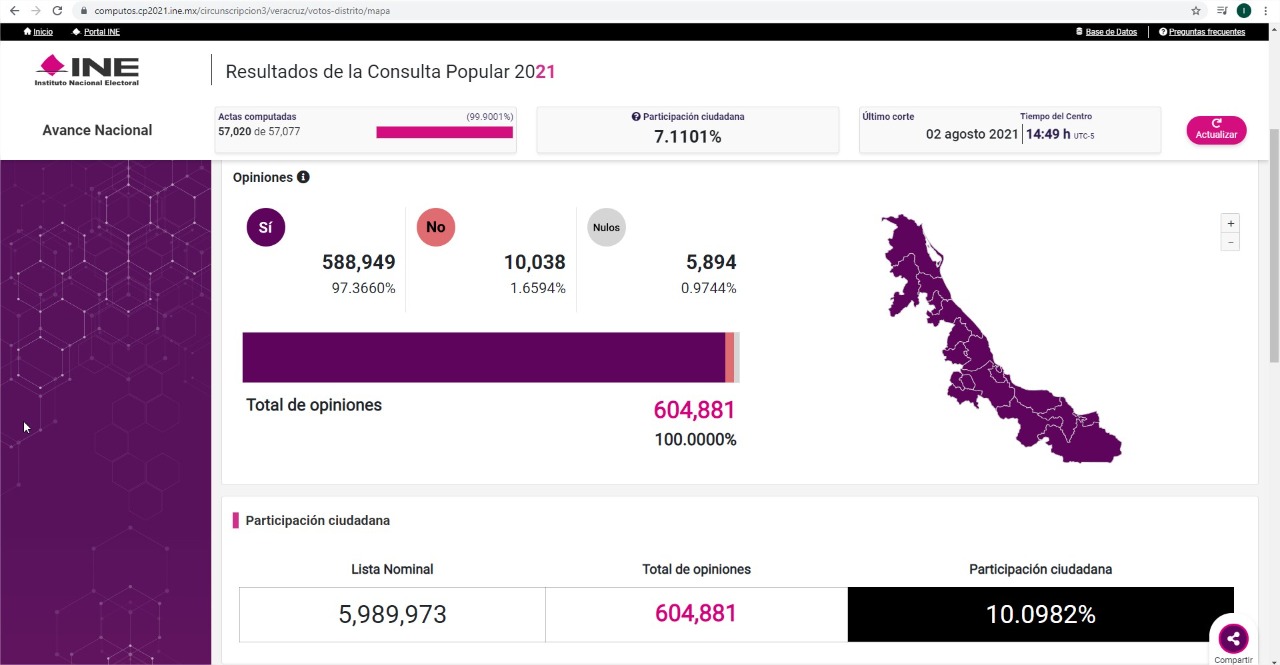Click the Avance Nacional link
Viewport: 1280px width, 665px height.
coord(96,130)
